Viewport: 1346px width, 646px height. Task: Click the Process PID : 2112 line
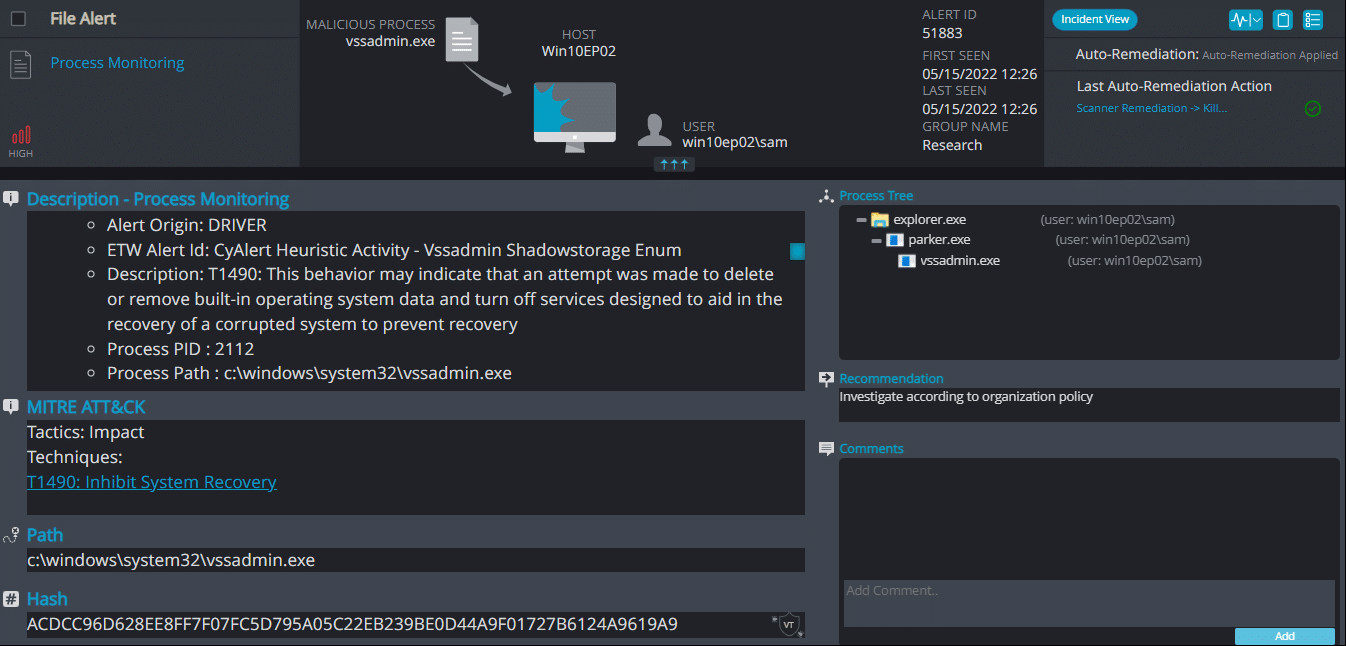[x=181, y=349]
